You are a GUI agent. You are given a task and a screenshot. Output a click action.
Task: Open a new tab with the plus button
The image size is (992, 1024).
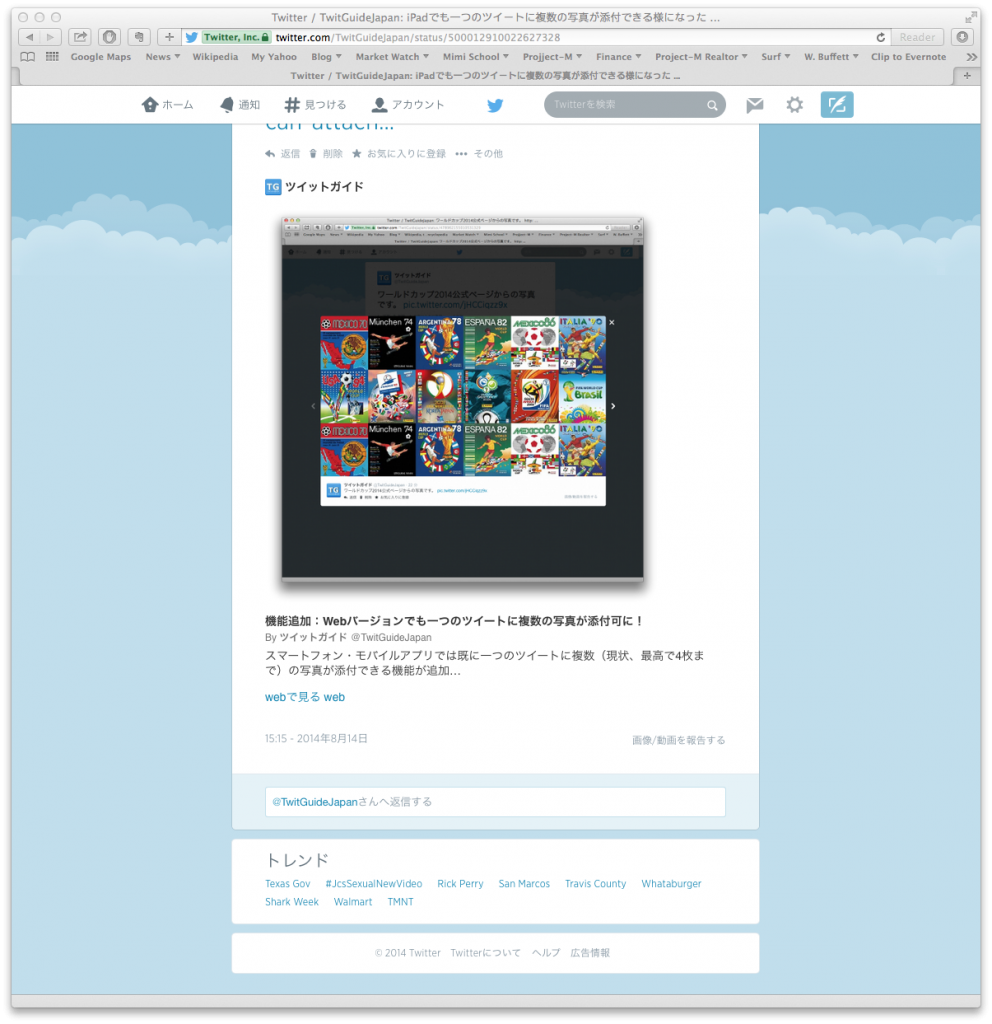tap(967, 76)
